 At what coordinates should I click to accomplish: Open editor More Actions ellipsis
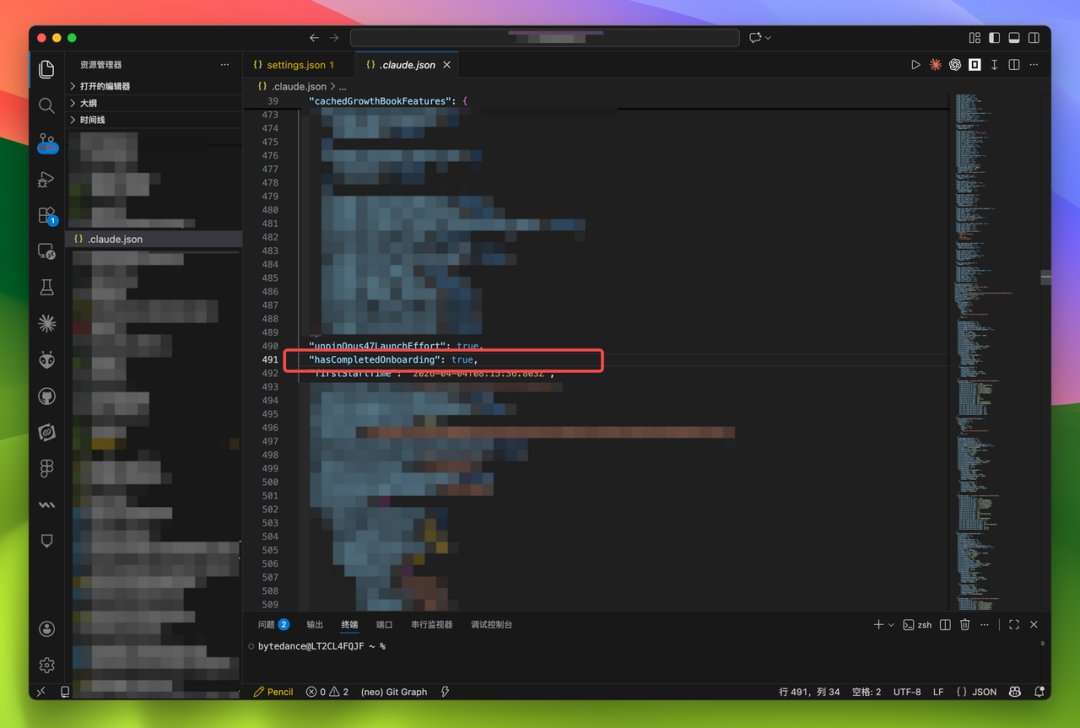point(1034,65)
